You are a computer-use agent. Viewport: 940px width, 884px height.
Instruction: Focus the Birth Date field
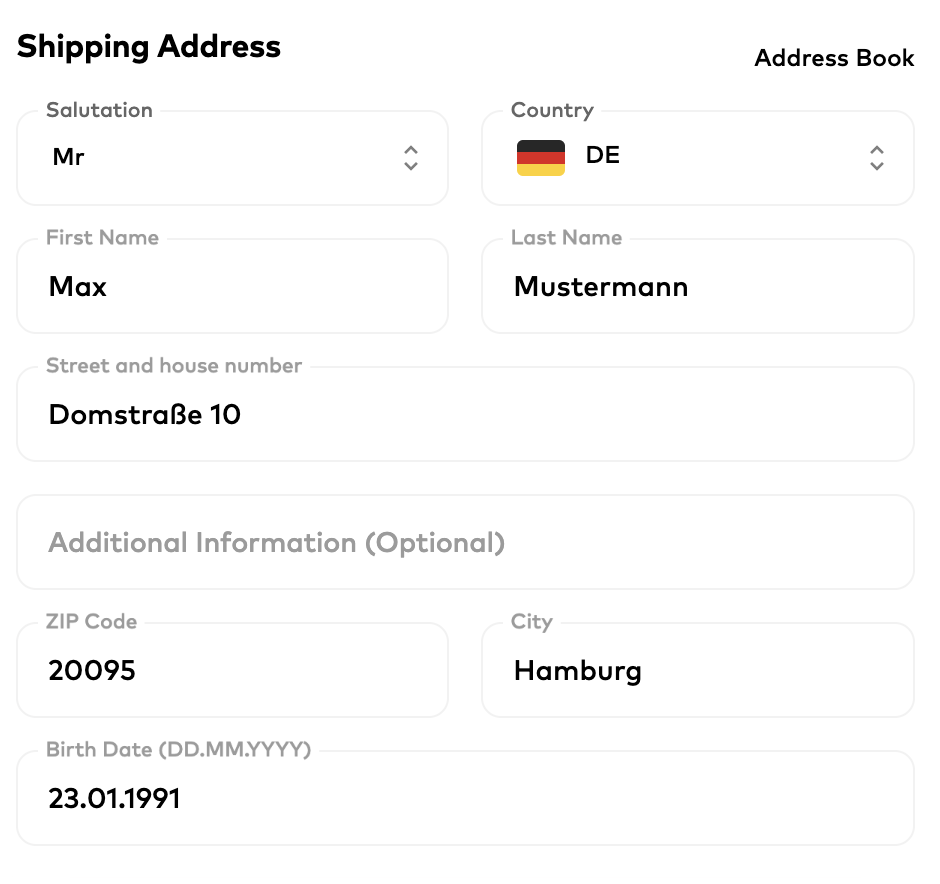pyautogui.click(x=465, y=799)
